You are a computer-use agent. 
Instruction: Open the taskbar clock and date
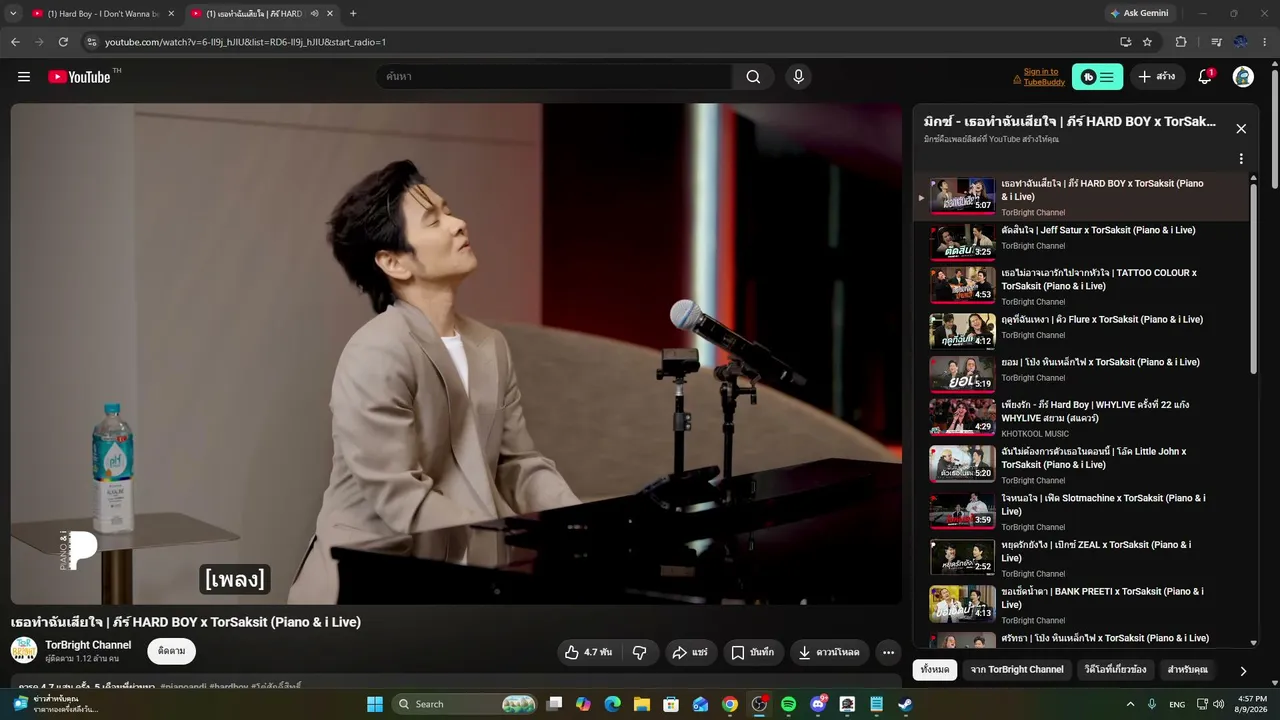(x=1252, y=704)
